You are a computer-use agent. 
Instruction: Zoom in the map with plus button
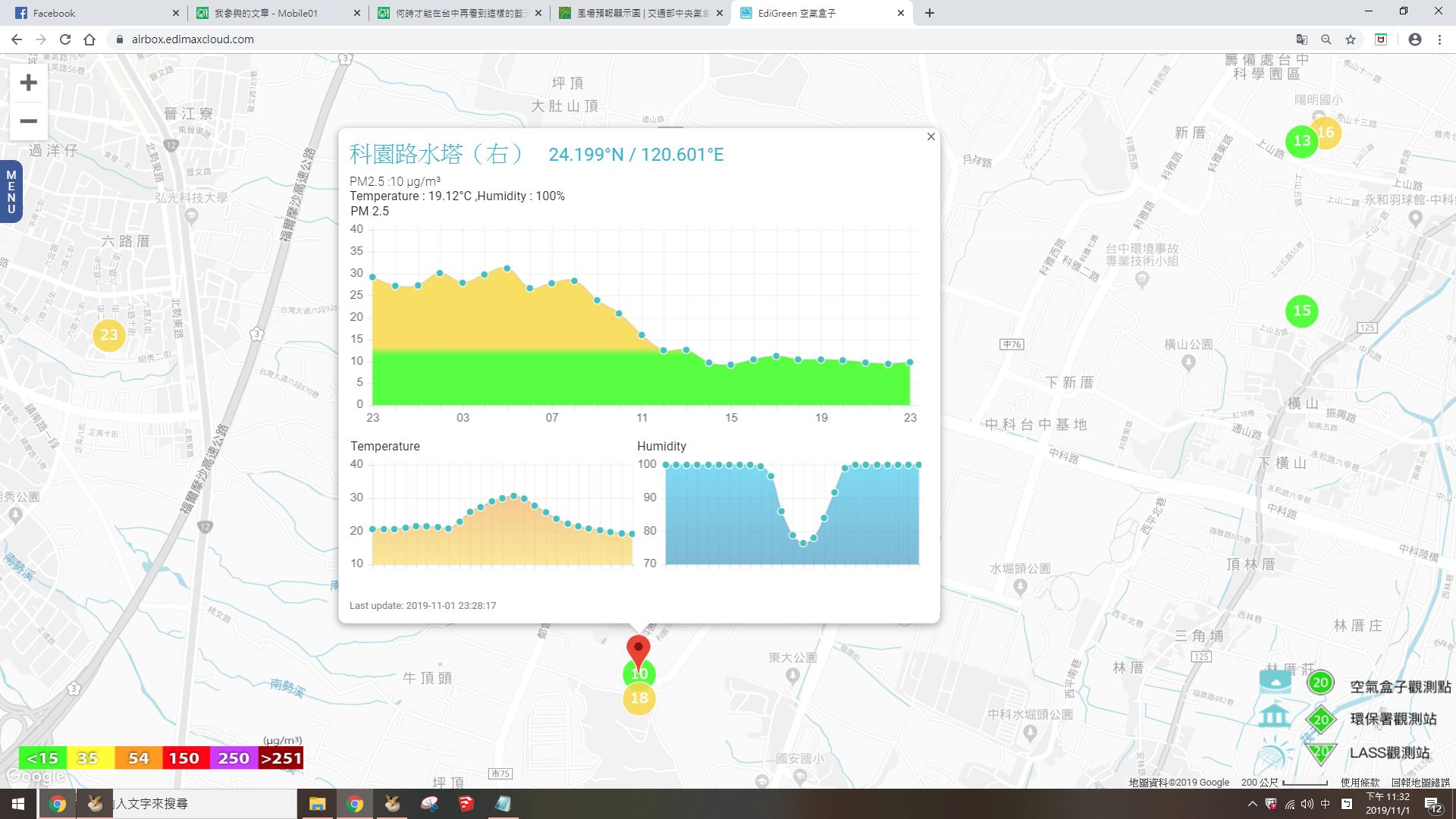[x=28, y=83]
